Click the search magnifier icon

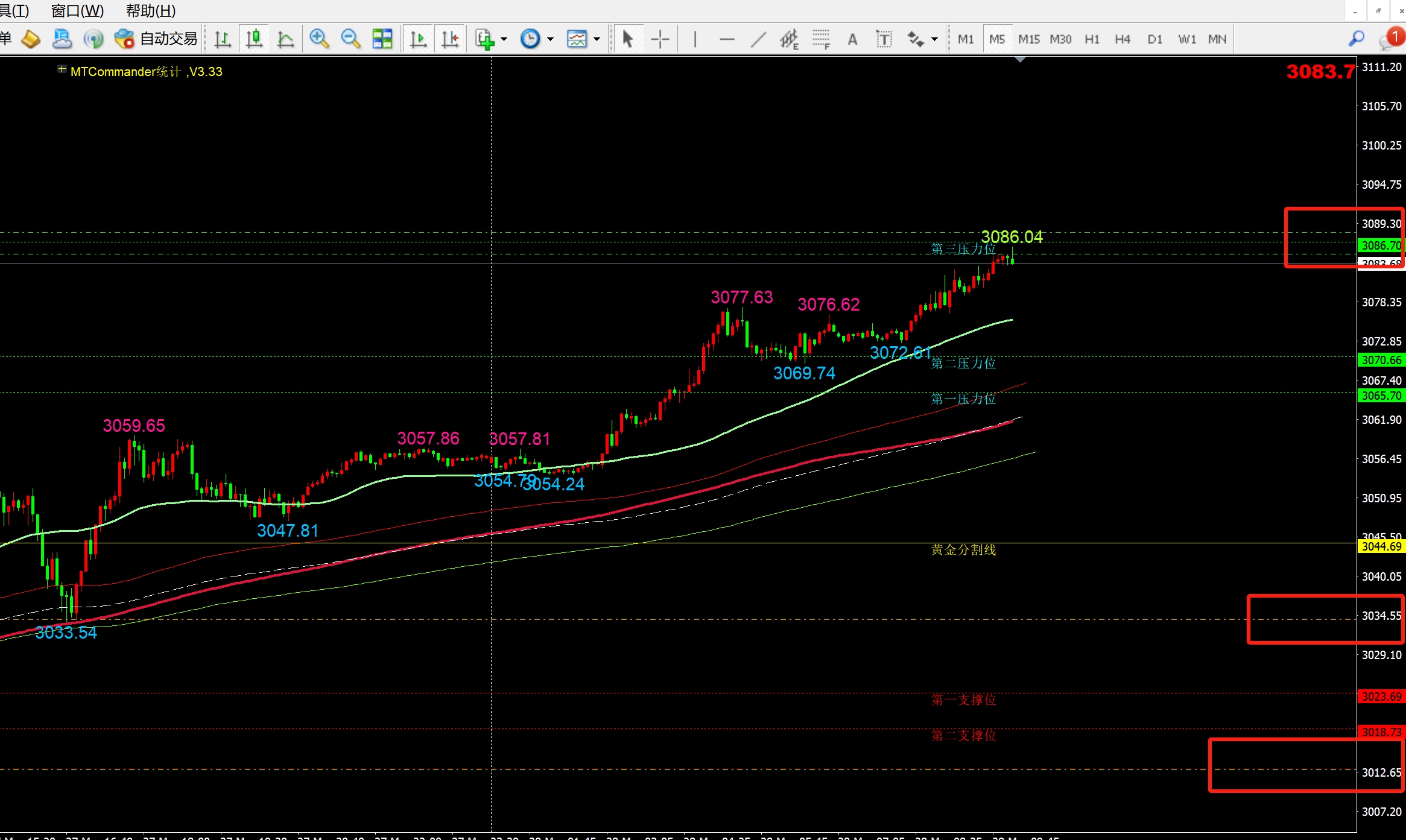pyautogui.click(x=1356, y=39)
